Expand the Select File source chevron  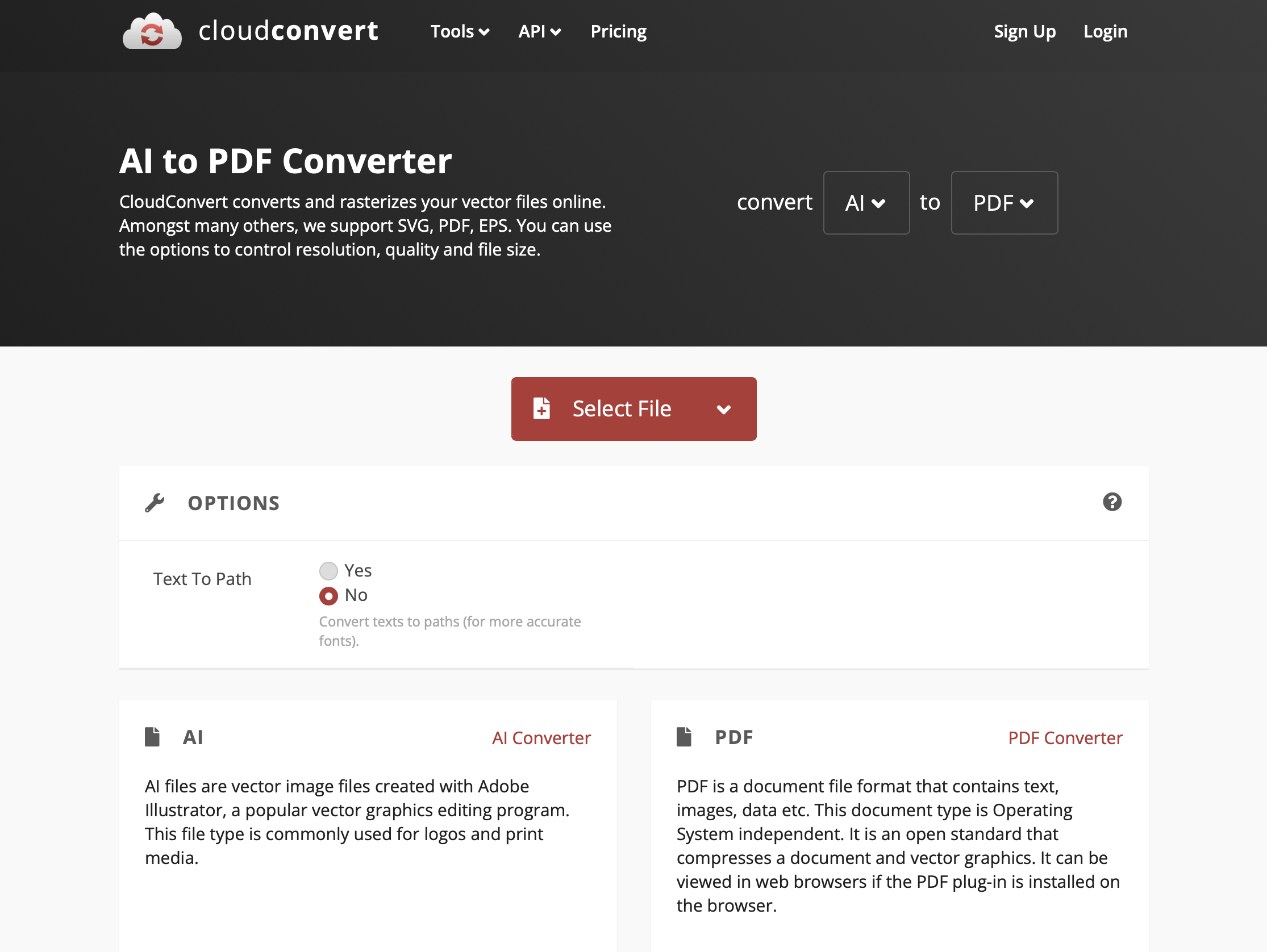(x=723, y=409)
